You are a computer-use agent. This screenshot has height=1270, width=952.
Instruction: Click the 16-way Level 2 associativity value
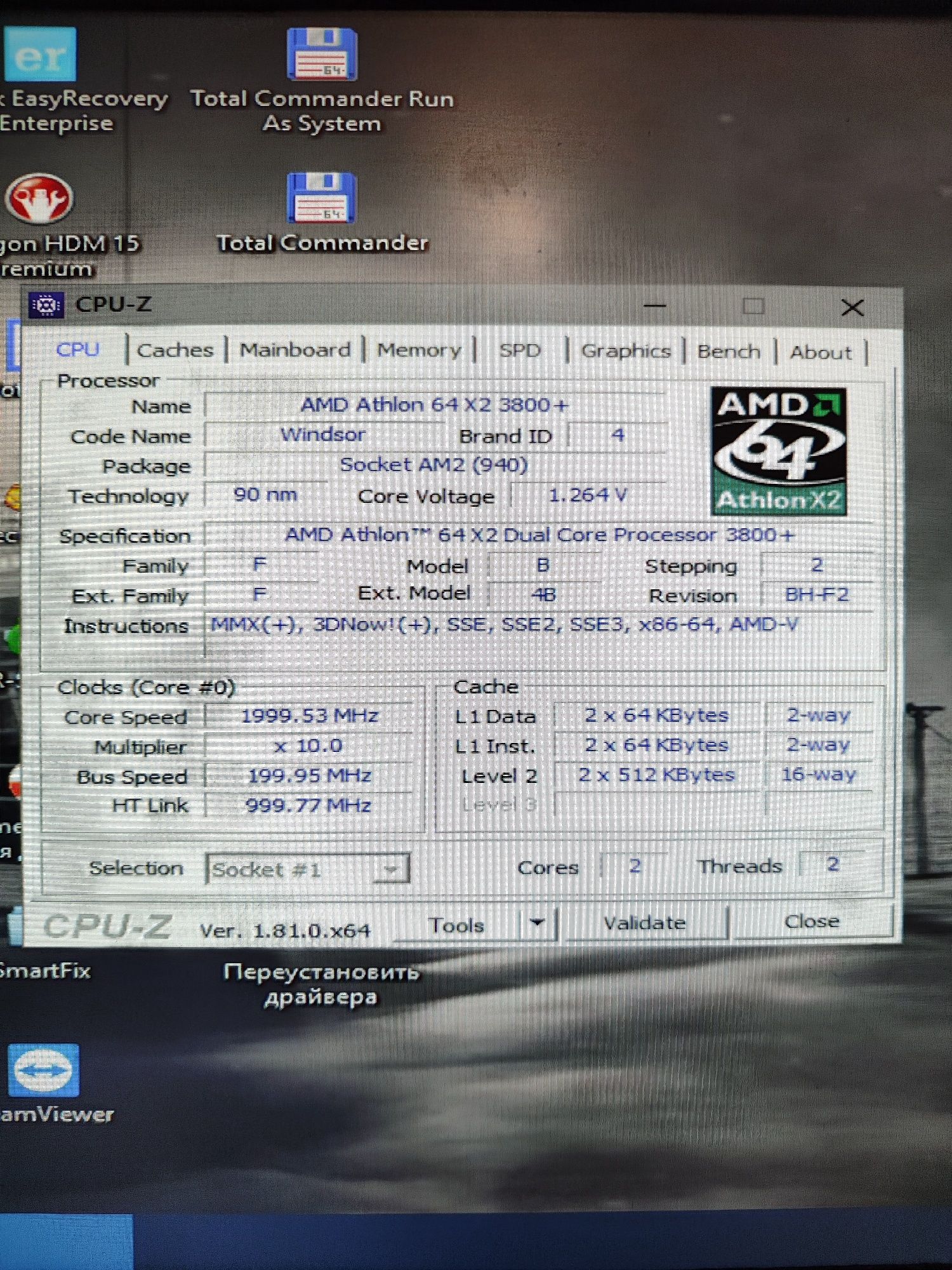coord(819,774)
